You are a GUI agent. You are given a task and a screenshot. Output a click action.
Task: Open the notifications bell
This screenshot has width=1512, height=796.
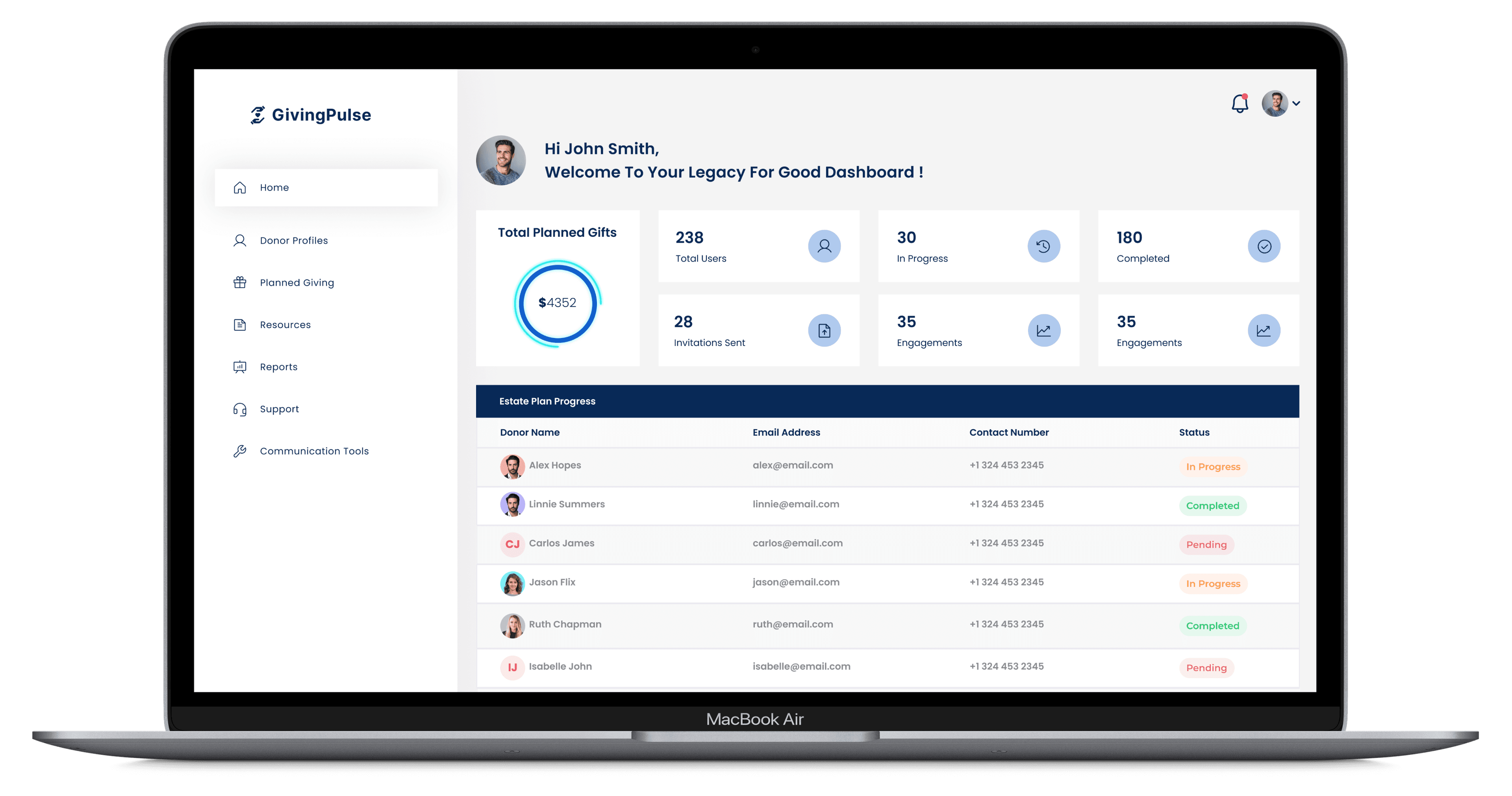coord(1240,103)
